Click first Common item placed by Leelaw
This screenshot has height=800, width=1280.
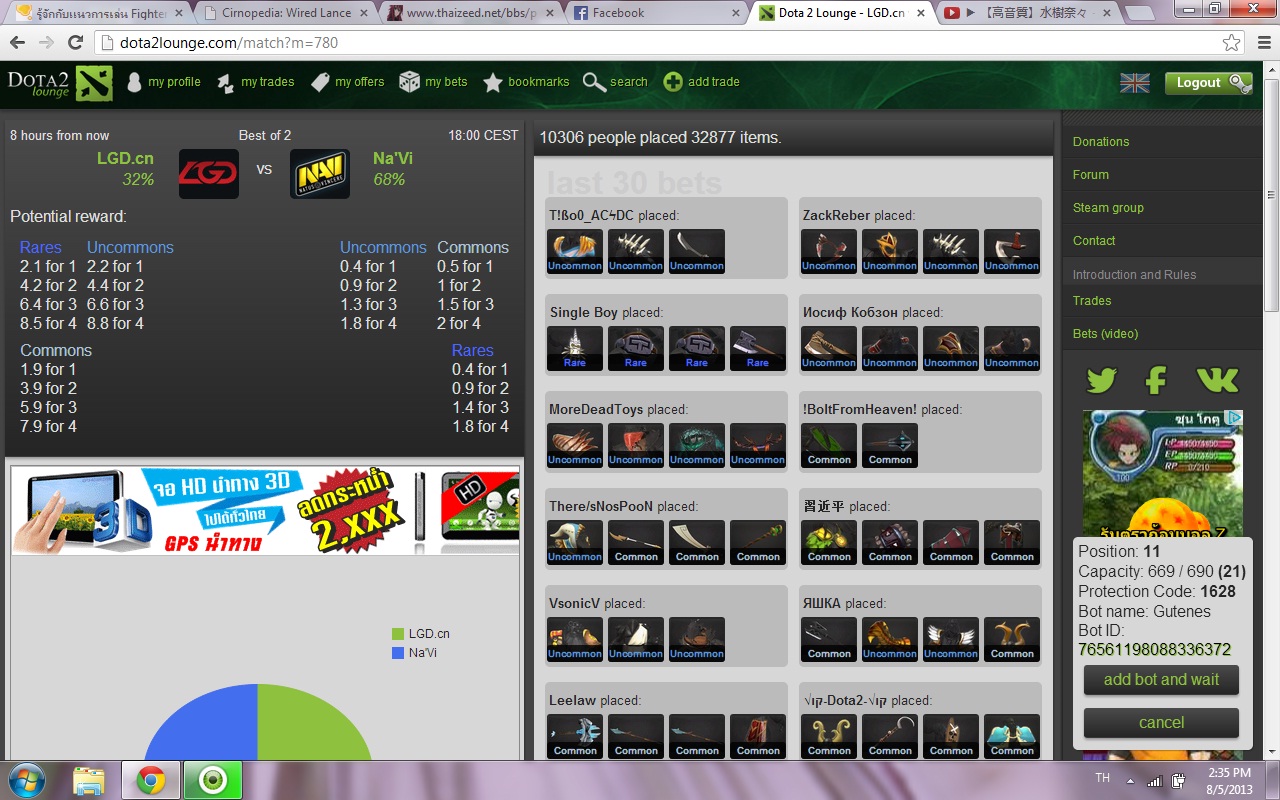tap(575, 736)
